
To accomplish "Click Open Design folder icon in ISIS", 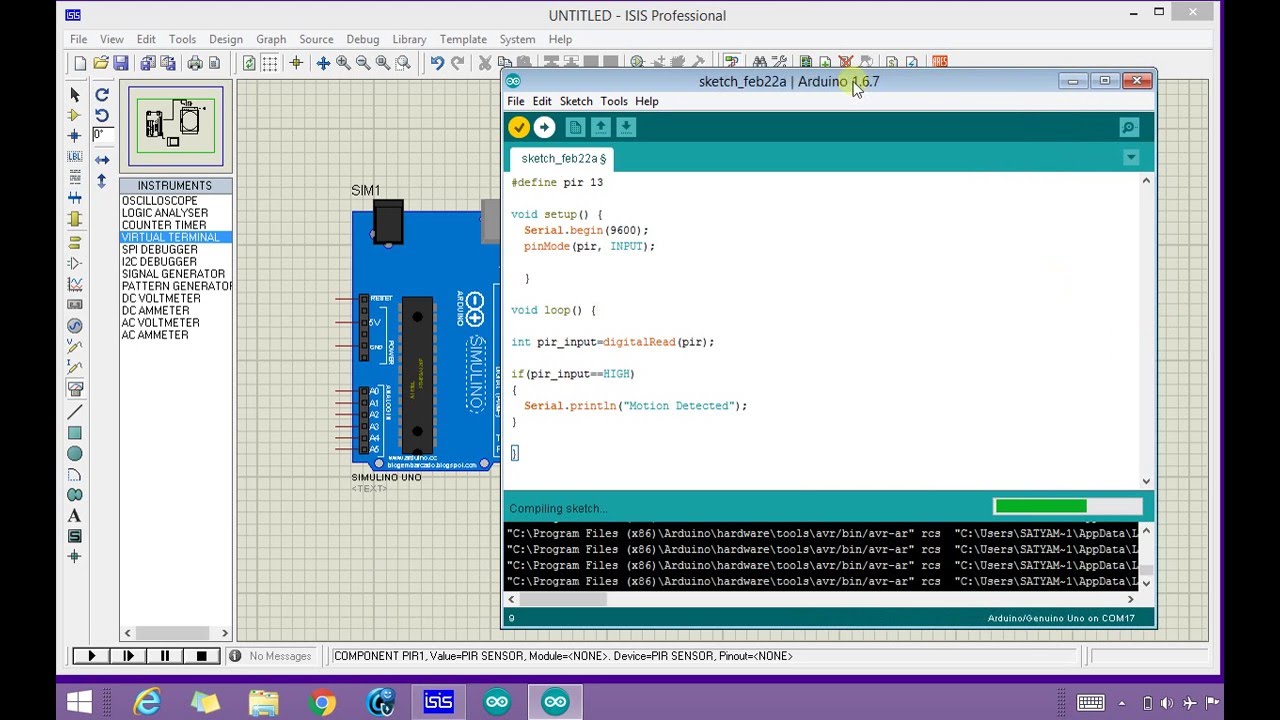I will (x=100, y=63).
